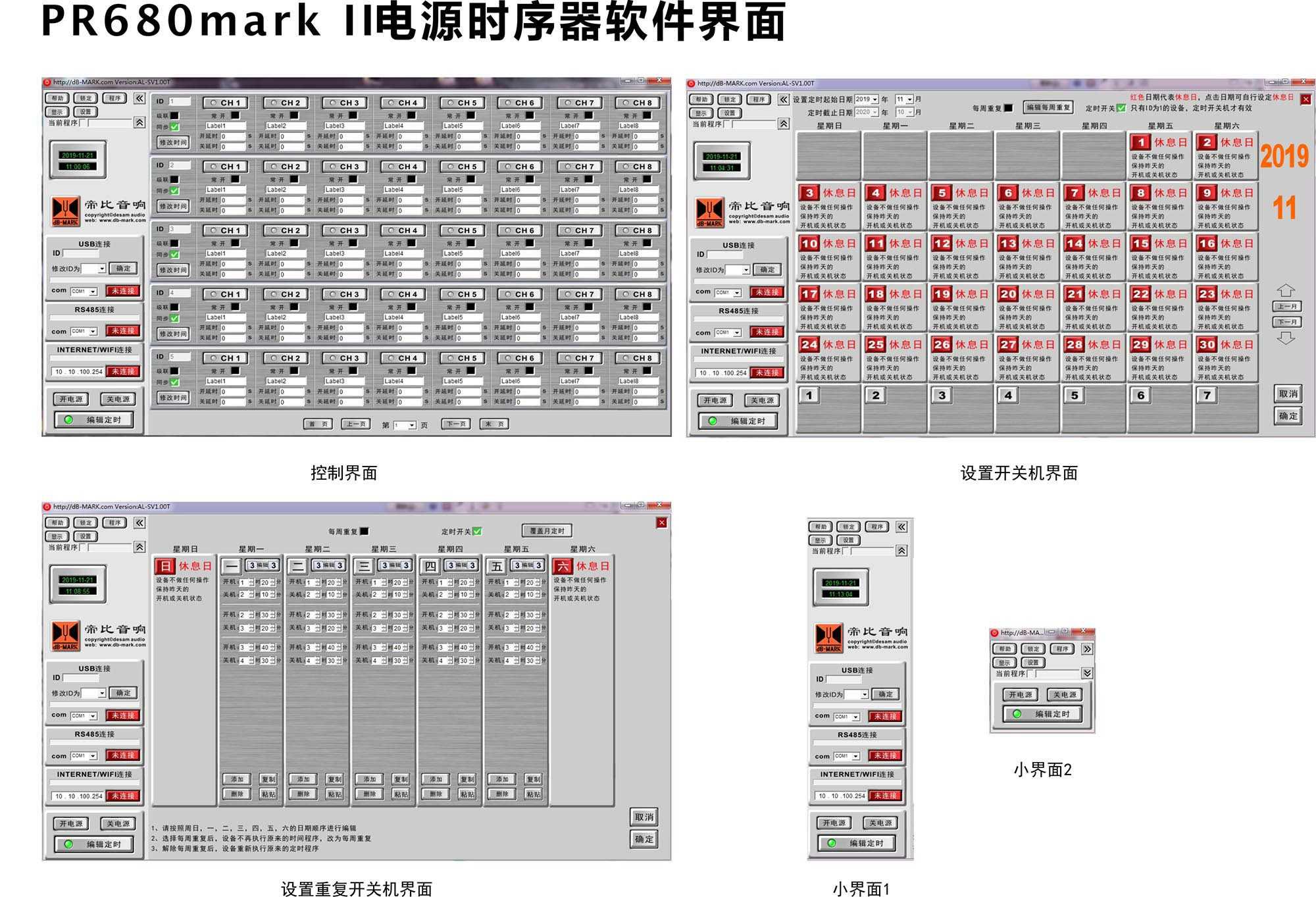Click the hollow down arrow below 下一月

pos(1286,338)
